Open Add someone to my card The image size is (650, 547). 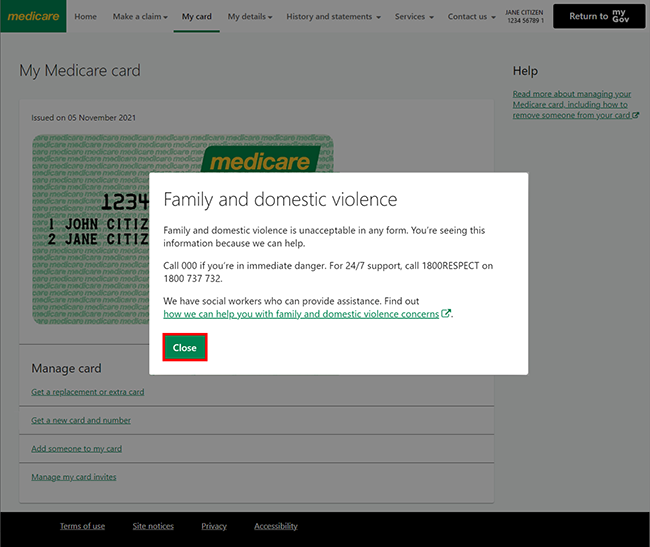[77, 448]
